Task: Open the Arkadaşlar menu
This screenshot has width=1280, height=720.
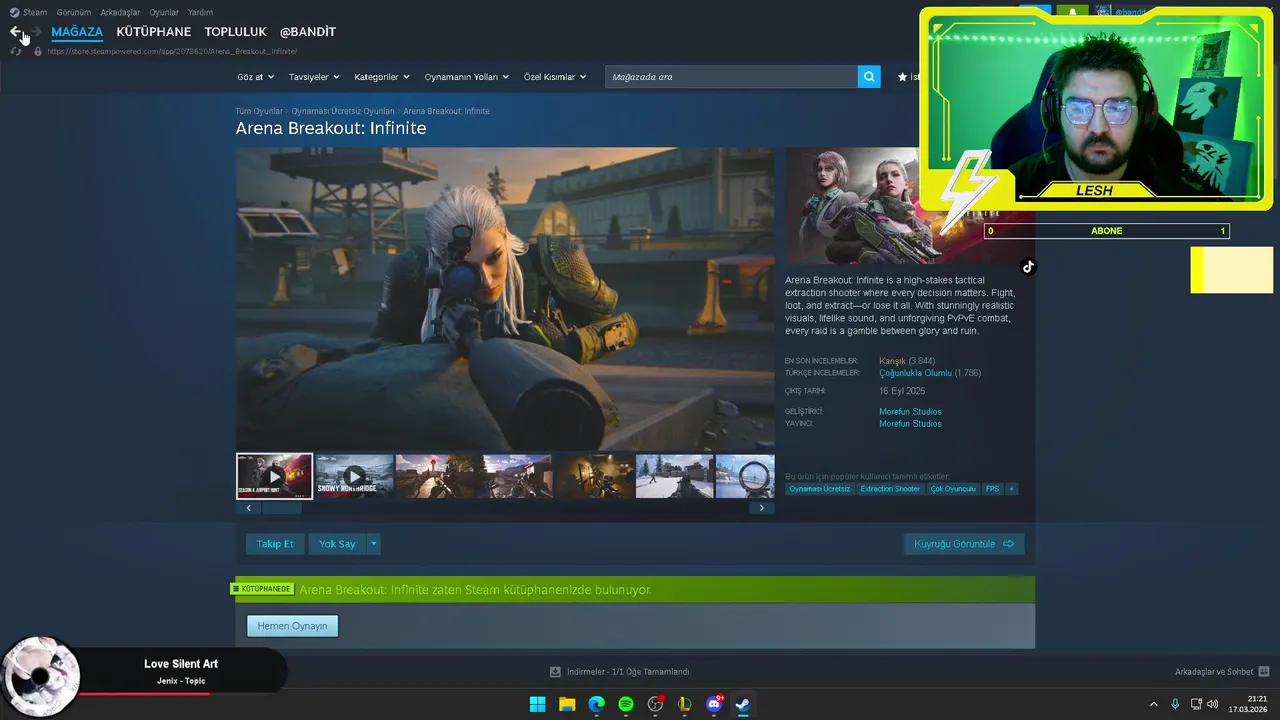Action: pyautogui.click(x=120, y=12)
